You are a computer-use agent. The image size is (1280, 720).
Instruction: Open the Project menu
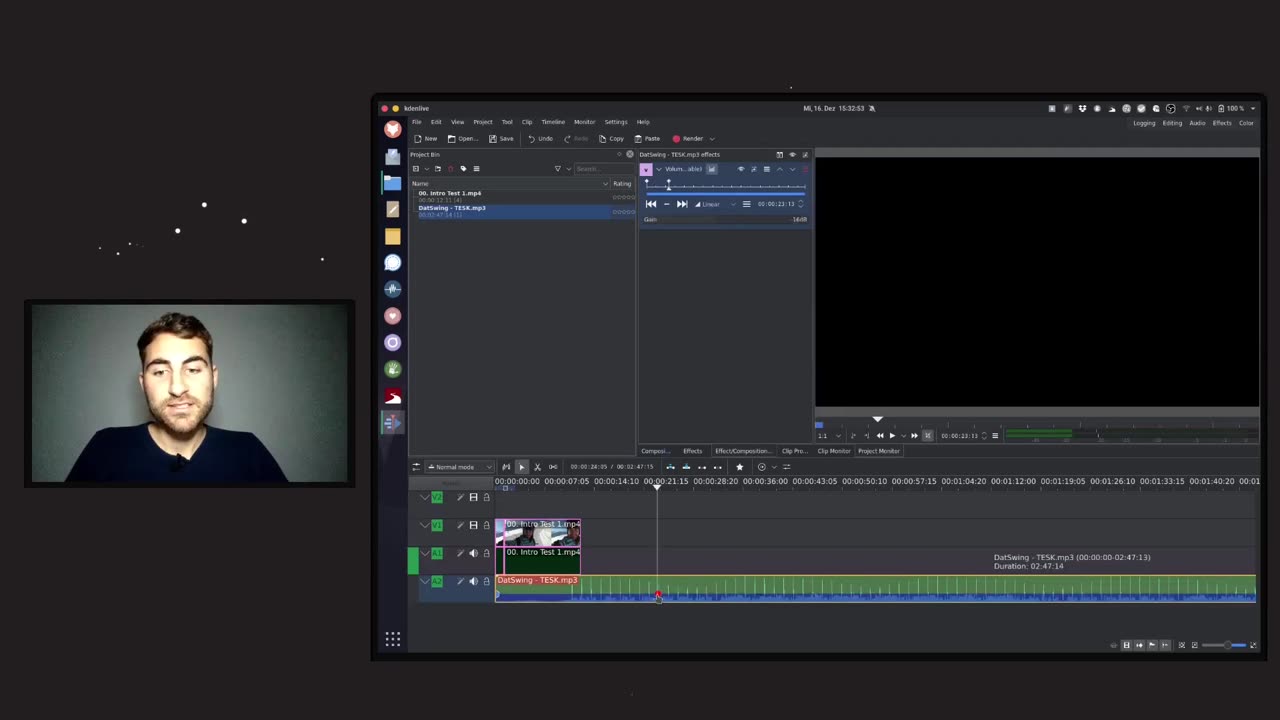tap(483, 122)
